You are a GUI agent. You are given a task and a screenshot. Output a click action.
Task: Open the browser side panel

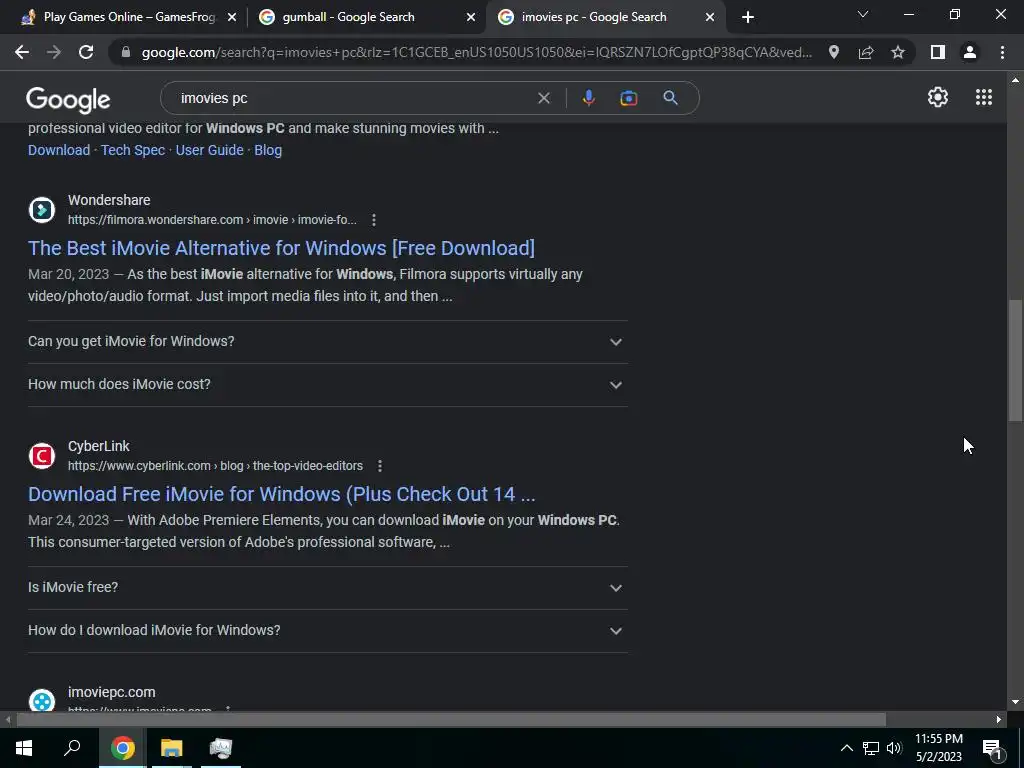[x=938, y=52]
